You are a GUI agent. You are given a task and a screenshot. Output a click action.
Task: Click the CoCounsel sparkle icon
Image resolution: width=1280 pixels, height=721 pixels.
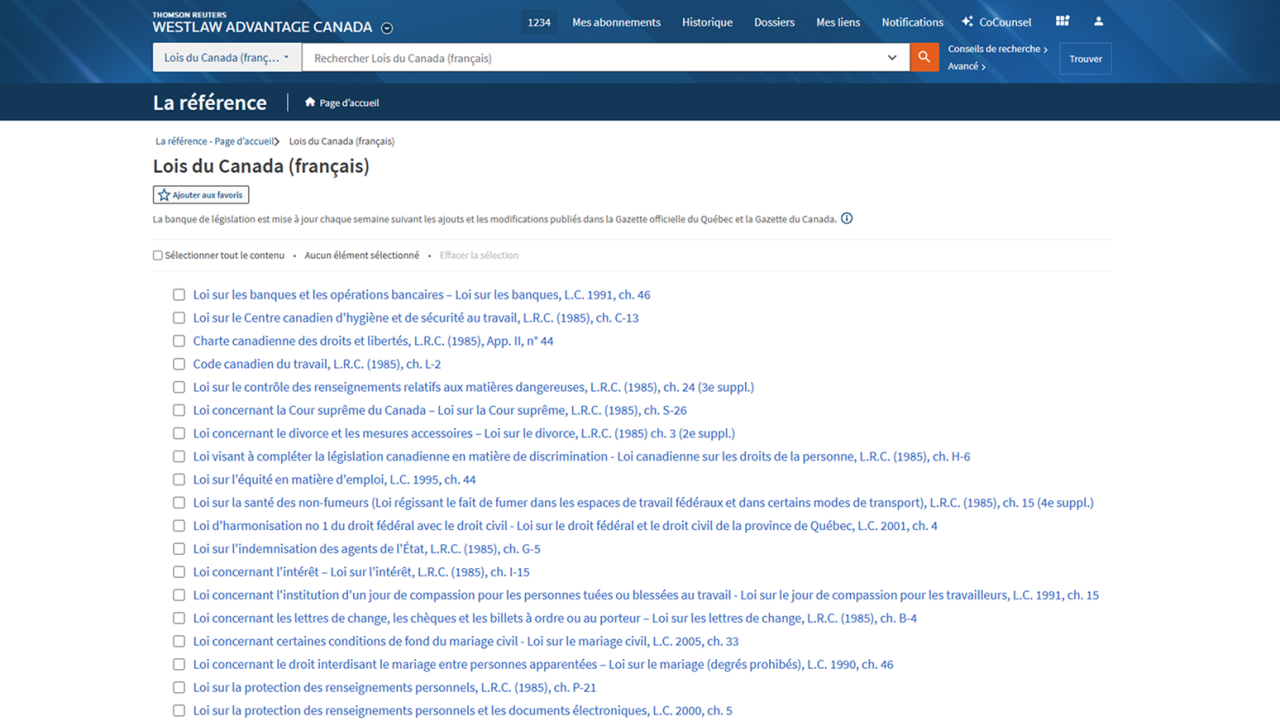coord(967,22)
